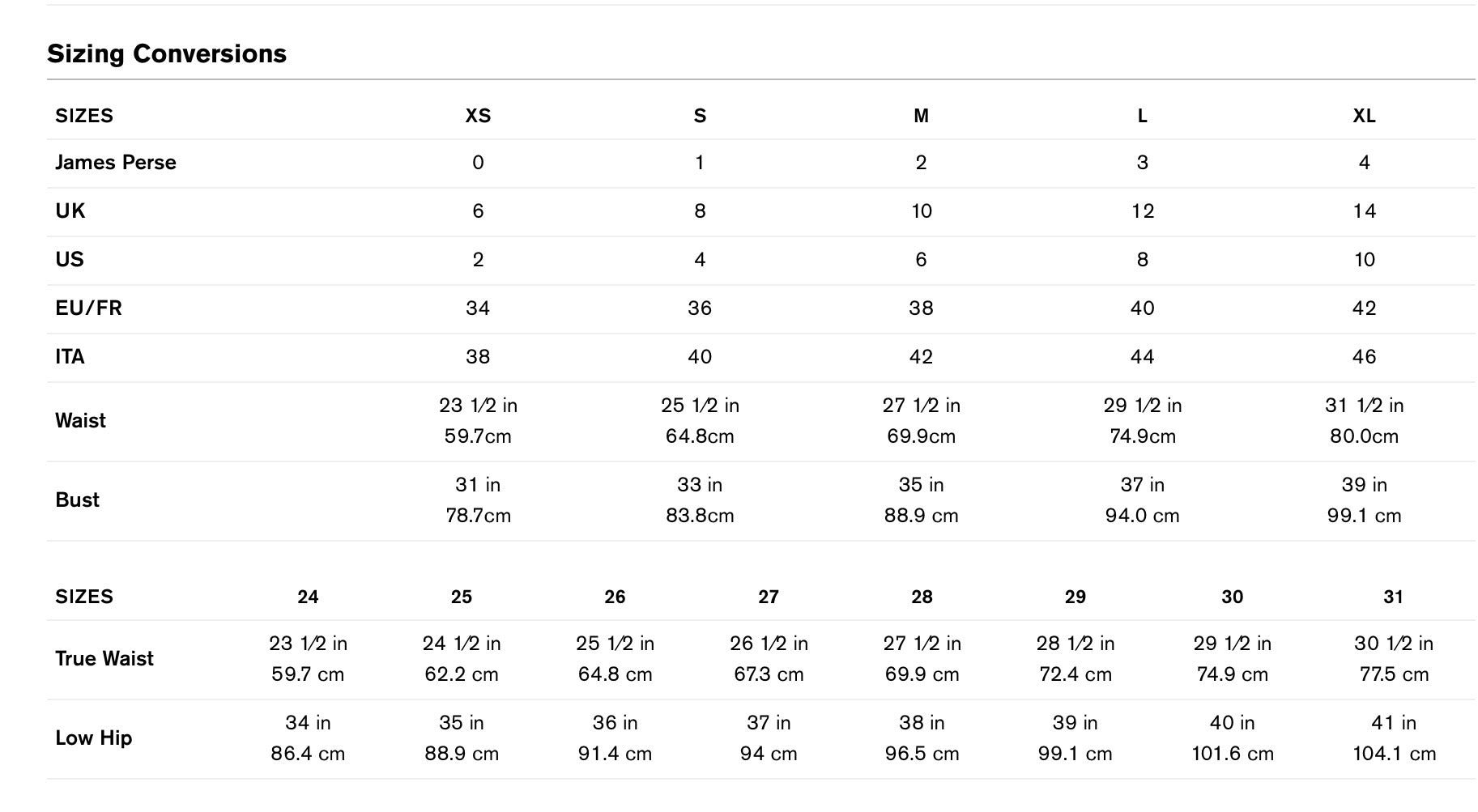The width and height of the screenshot is (1478, 812).
Task: Click the 27 1/2 in waist for M
Action: [921, 406]
